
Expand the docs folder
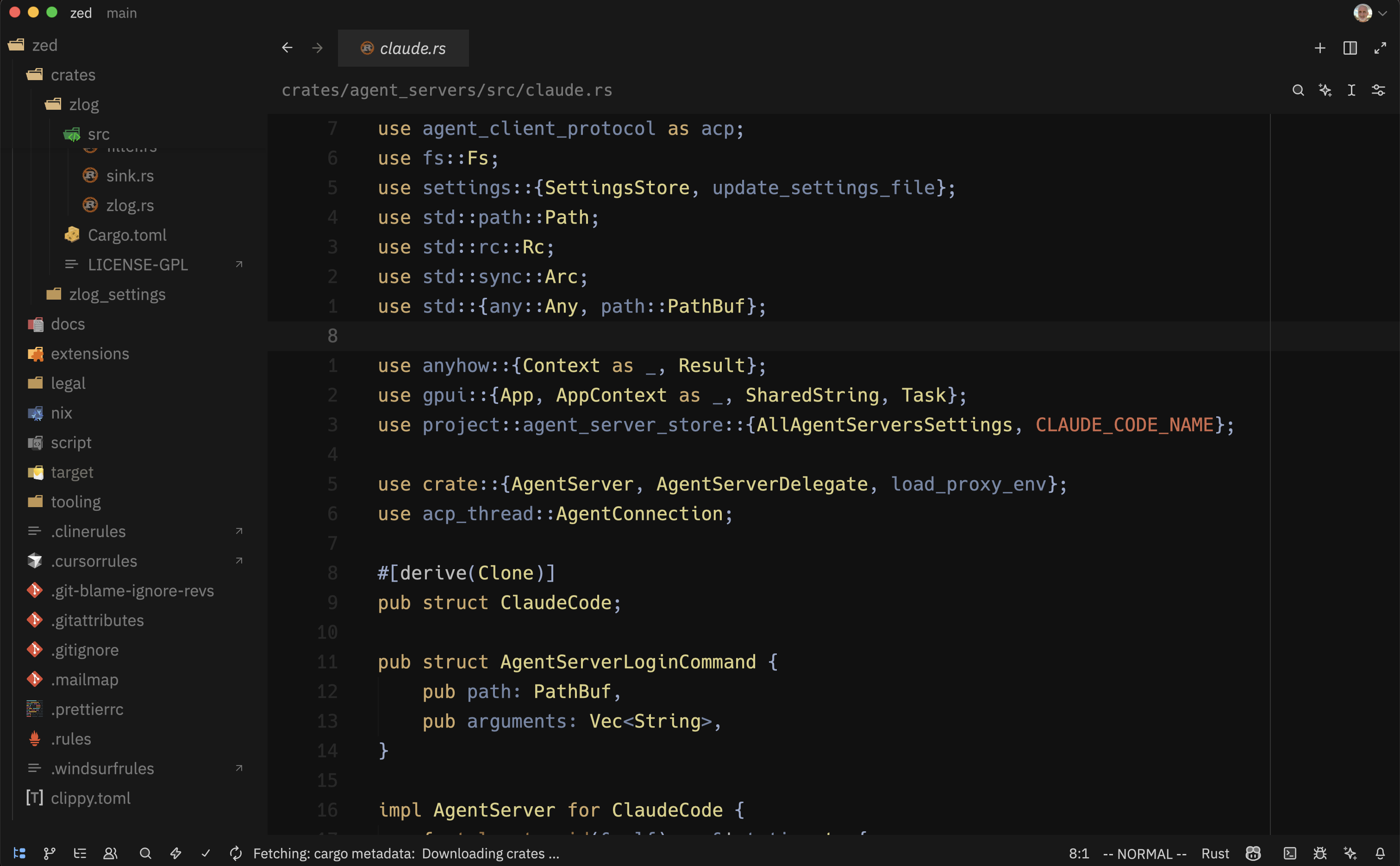tap(133, 324)
